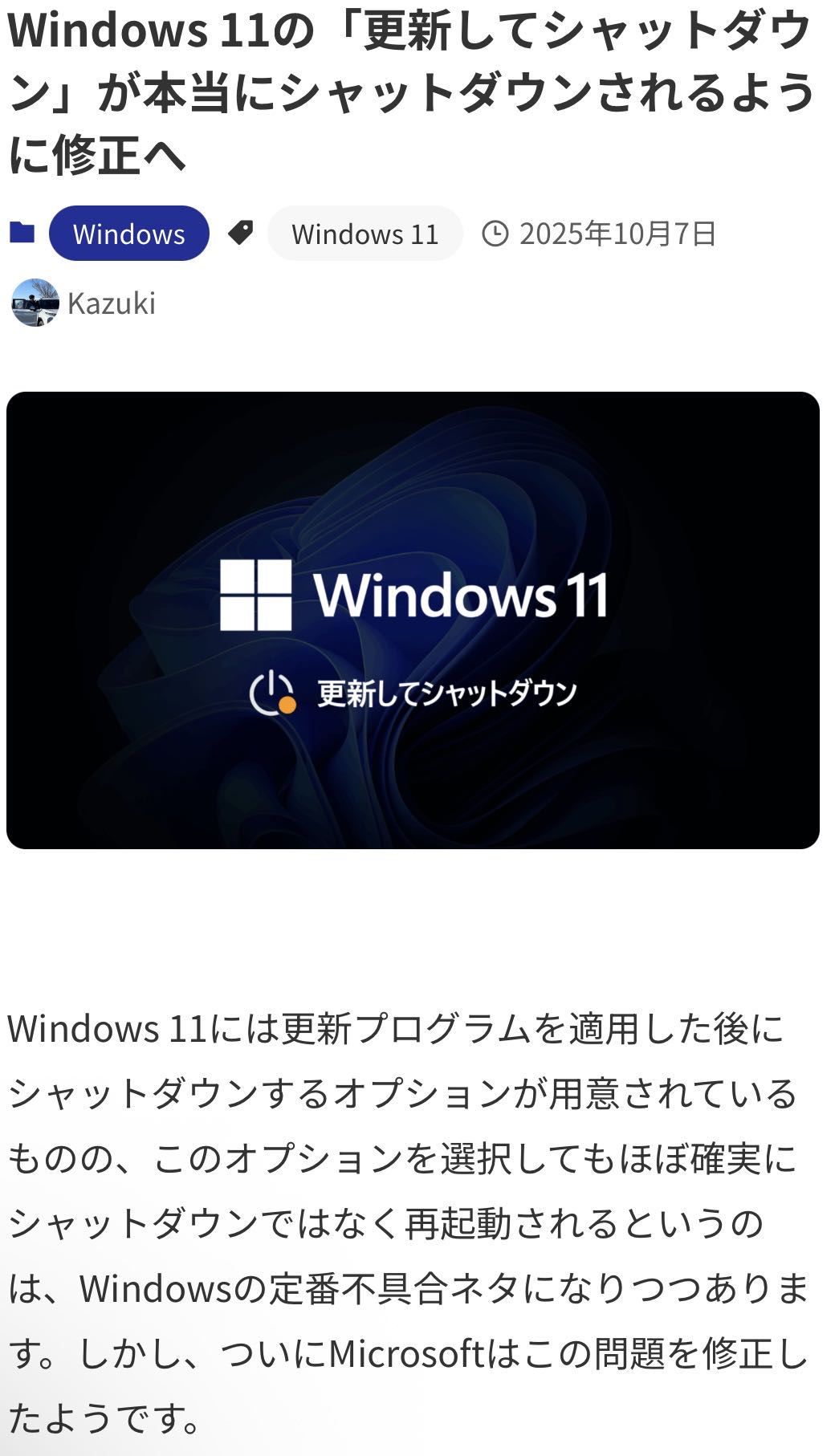The height and width of the screenshot is (1456, 839).
Task: Select the 2025年10月7日 publish date
Action: point(617,234)
